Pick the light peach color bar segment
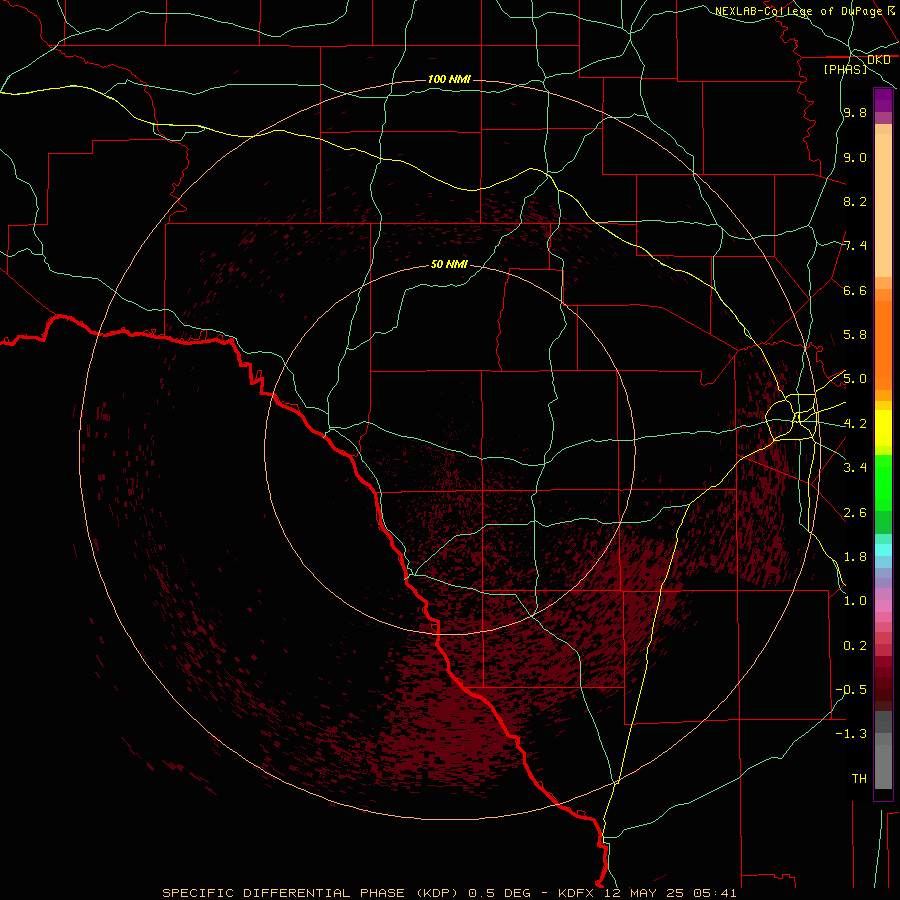 pyautogui.click(x=883, y=205)
